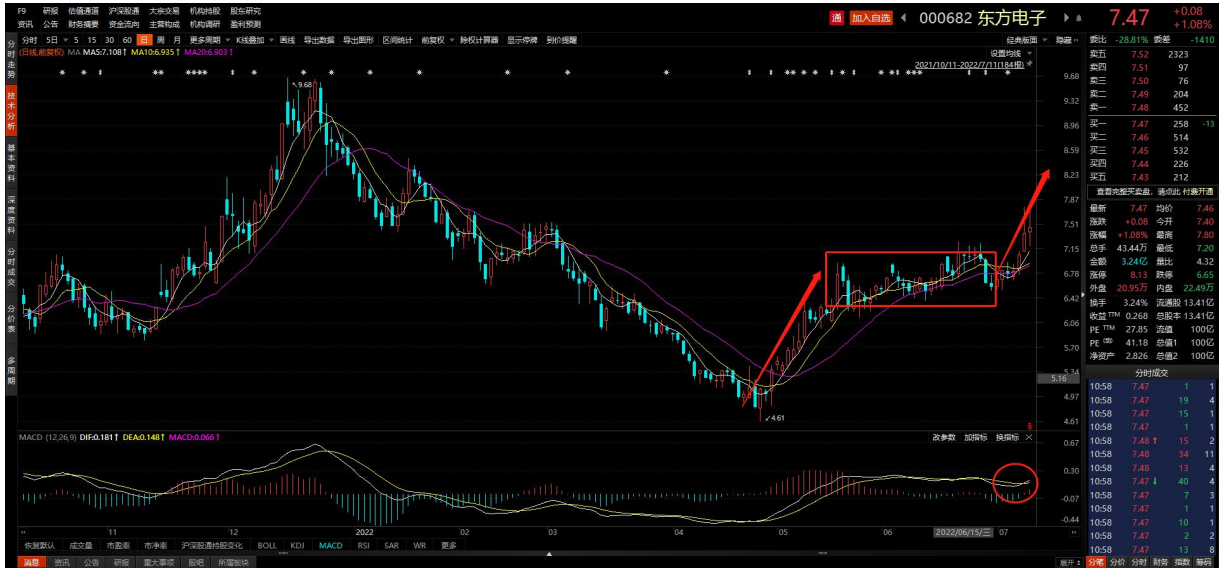Switch chart to 周 weekly period
1221x573 pixels.
pos(161,40)
